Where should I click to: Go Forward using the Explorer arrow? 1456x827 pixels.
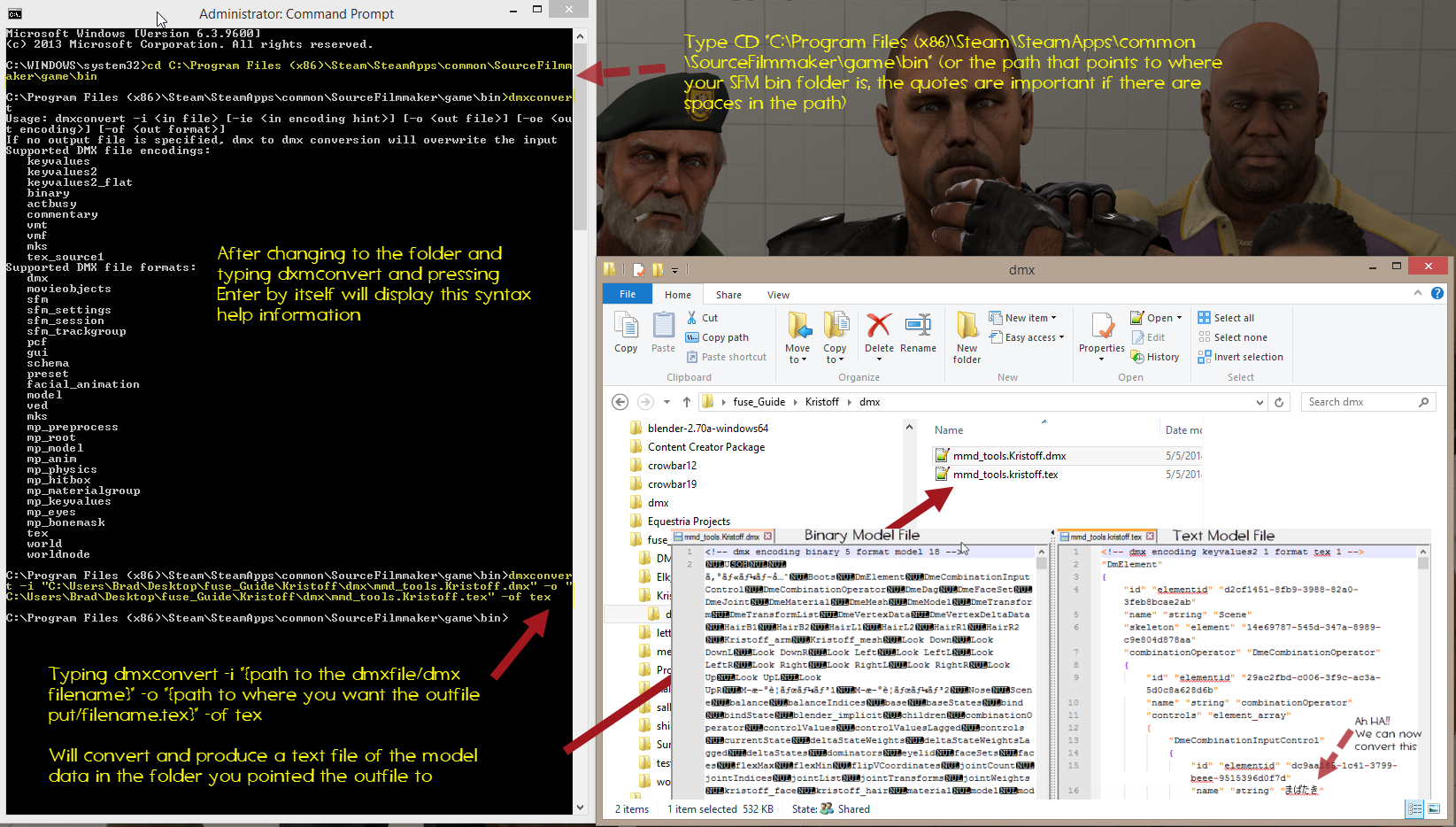coord(645,402)
